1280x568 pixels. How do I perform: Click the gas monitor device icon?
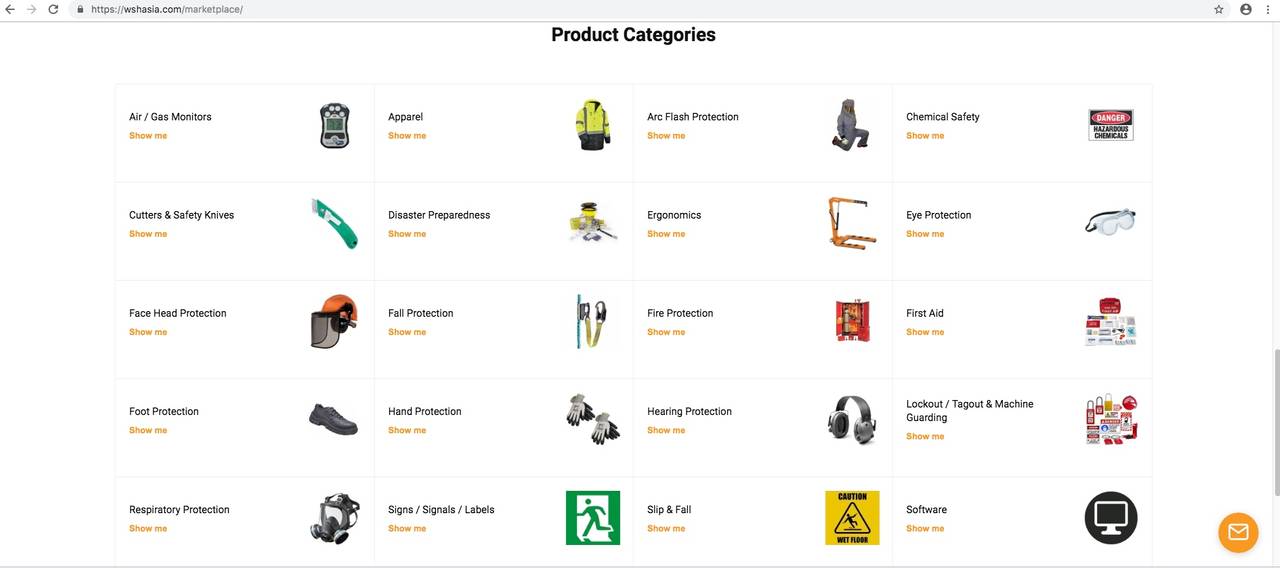(334, 125)
